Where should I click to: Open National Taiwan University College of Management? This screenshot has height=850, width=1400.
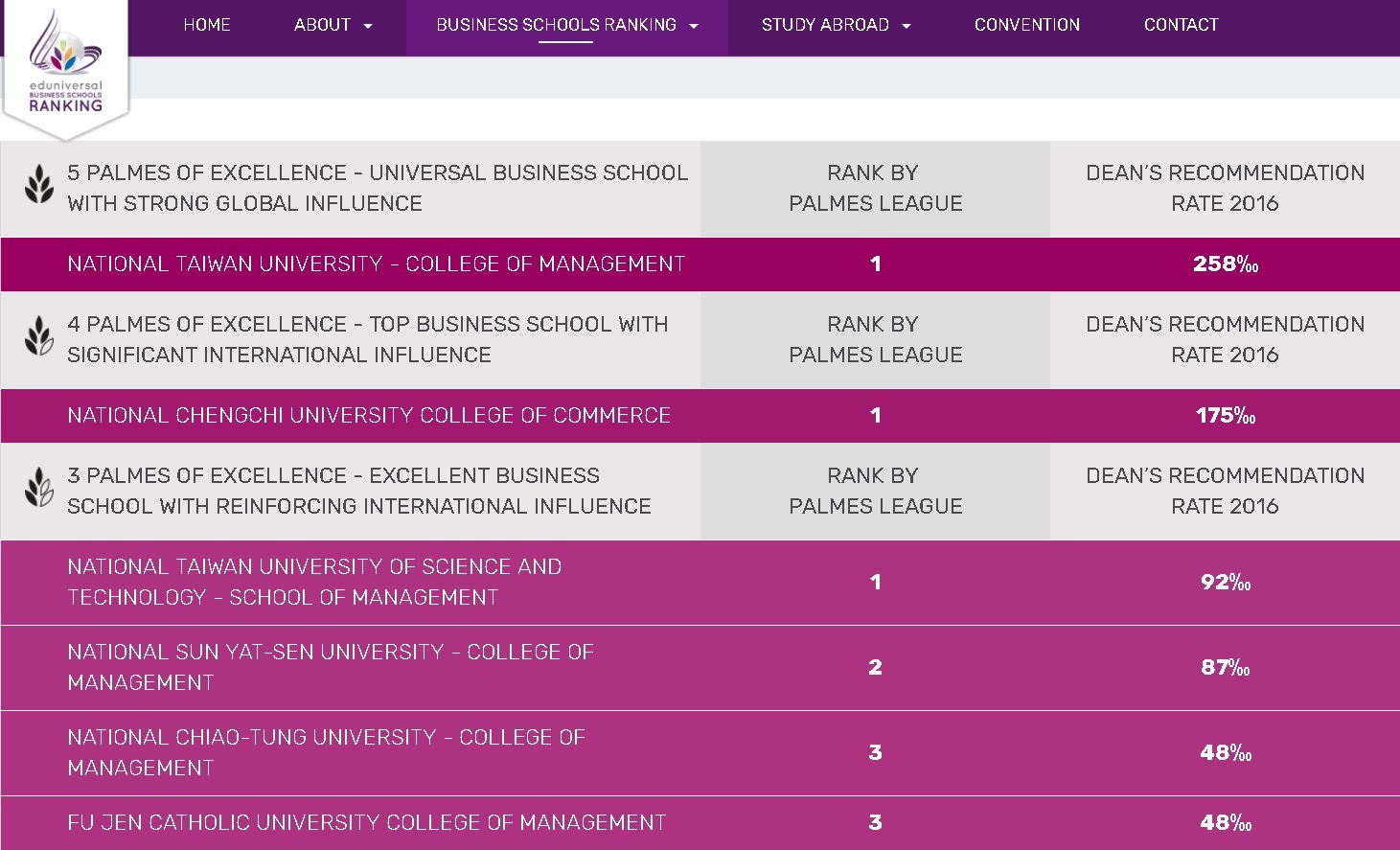click(376, 264)
